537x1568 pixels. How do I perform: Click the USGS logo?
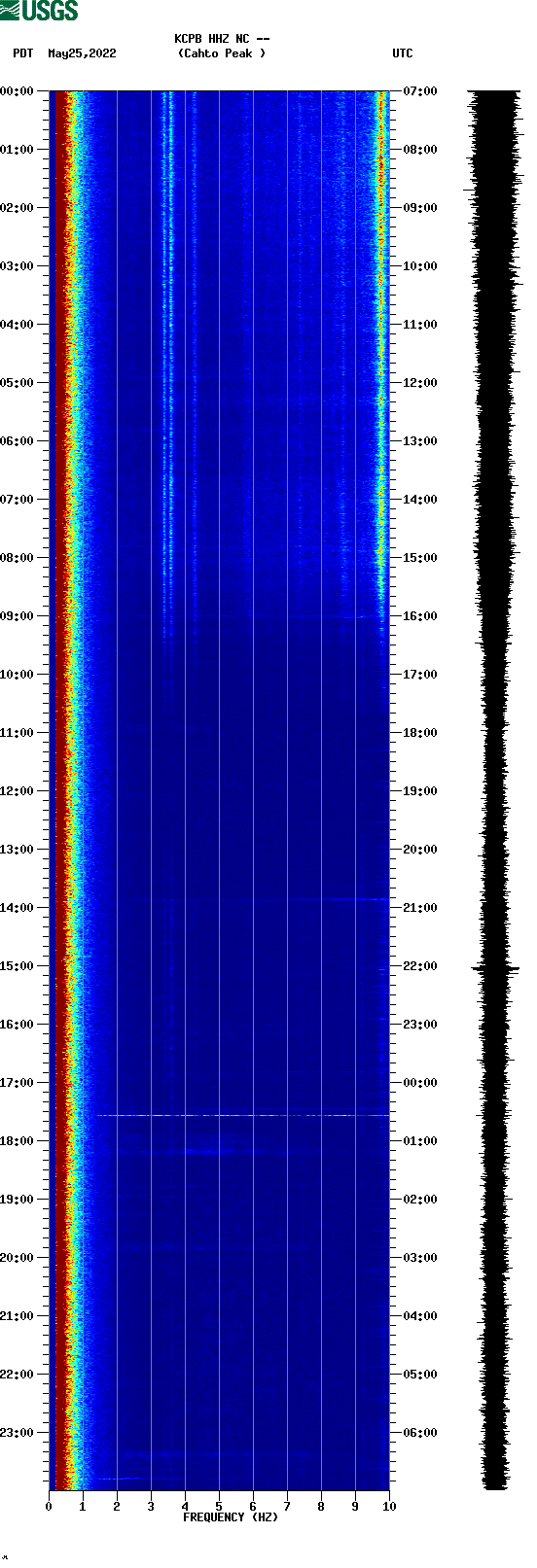click(x=39, y=11)
